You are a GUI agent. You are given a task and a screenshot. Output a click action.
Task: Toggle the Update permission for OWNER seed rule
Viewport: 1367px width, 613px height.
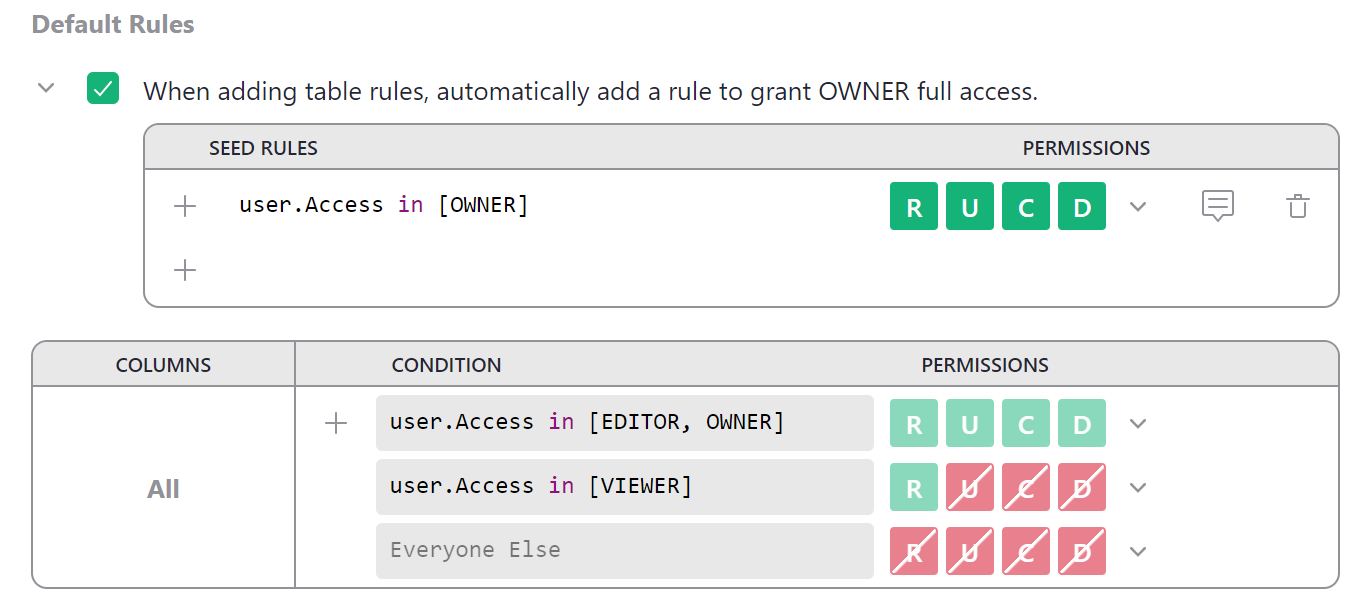coord(969,206)
